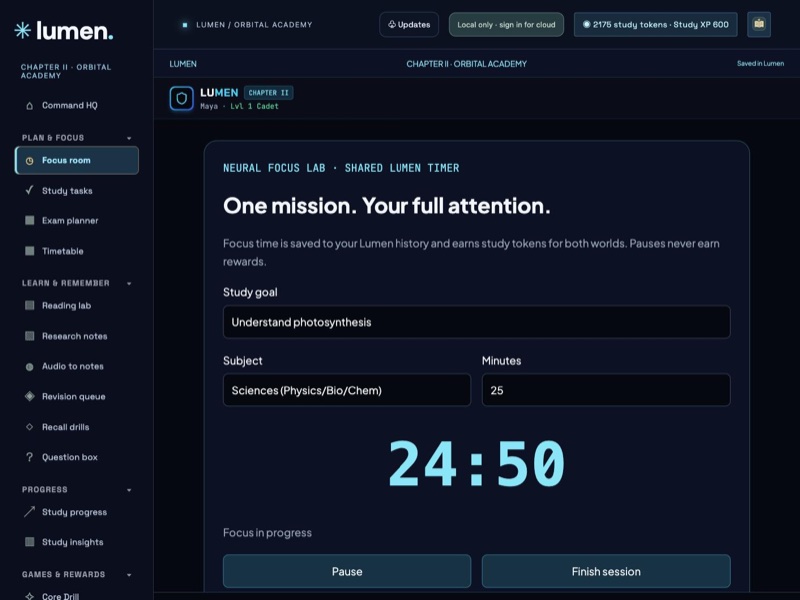Click the Core Drill icon
Image resolution: width=800 pixels, height=600 pixels.
[30, 596]
